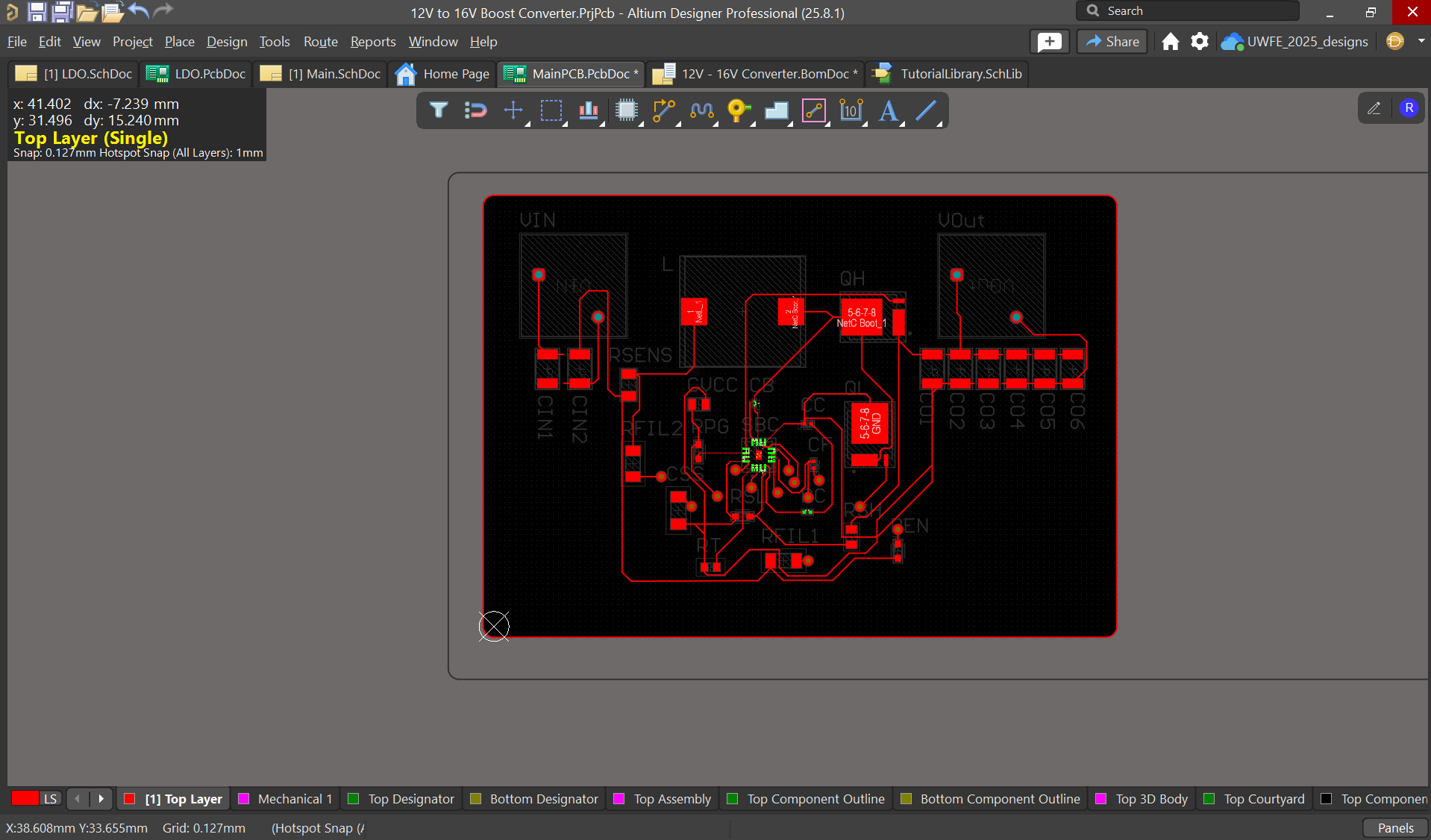The width and height of the screenshot is (1431, 840).
Task: Open the account dropdown arrow
Action: (x=1421, y=42)
